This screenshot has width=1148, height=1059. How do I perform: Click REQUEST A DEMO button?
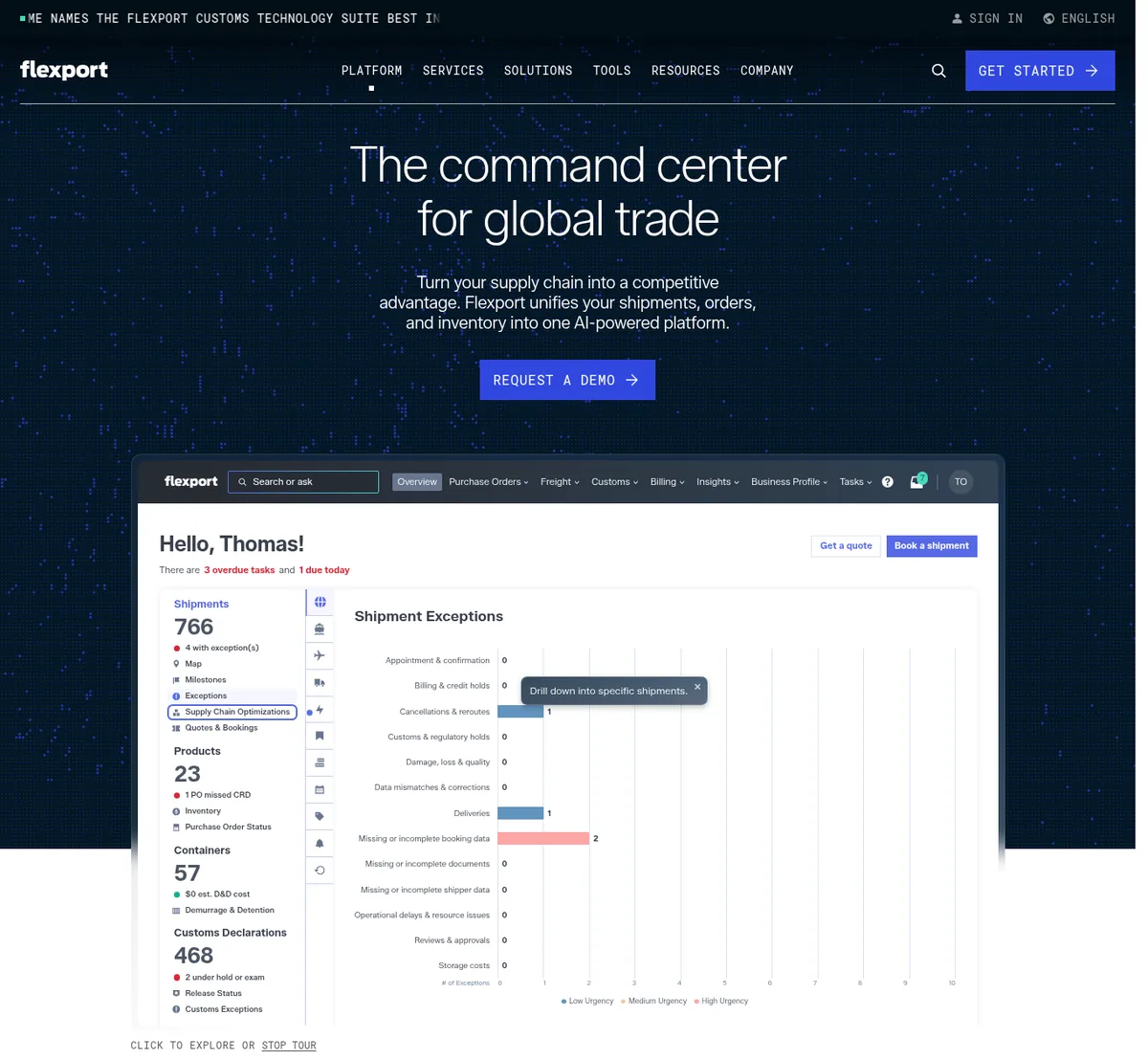[567, 380]
